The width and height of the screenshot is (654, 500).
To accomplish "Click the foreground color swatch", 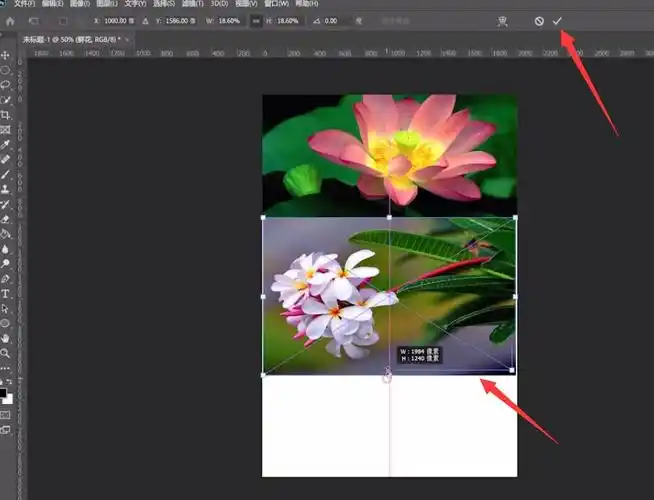I will 5,390.
